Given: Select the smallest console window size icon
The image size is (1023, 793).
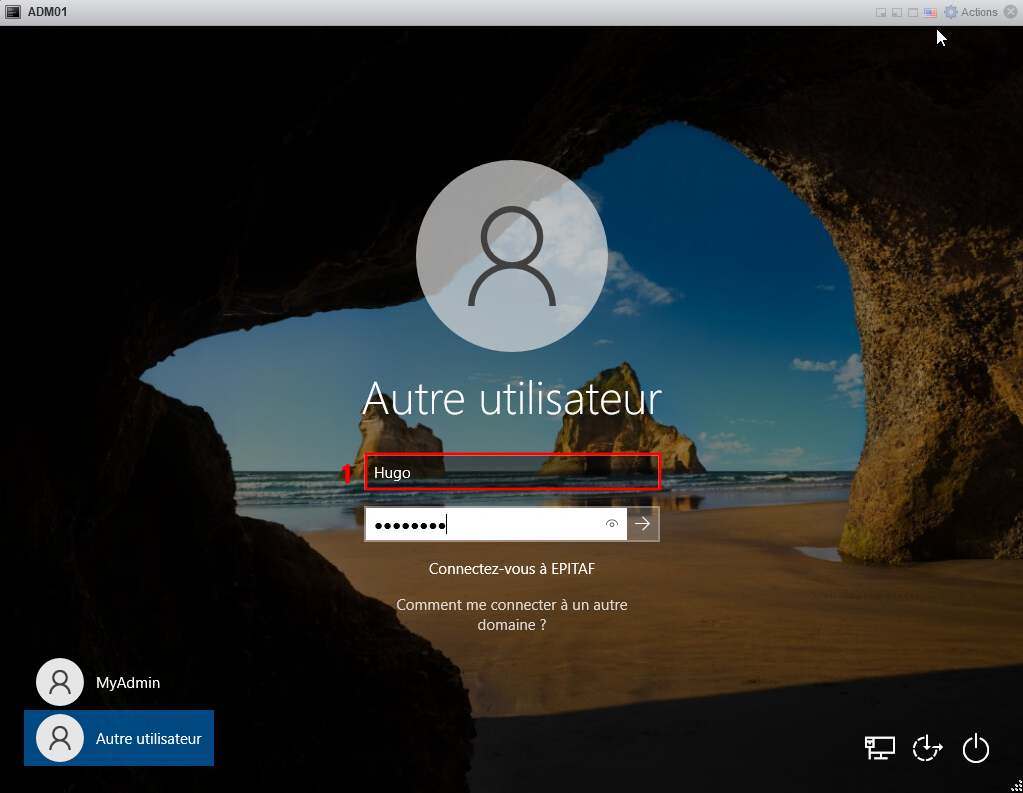Looking at the screenshot, I should tap(881, 13).
